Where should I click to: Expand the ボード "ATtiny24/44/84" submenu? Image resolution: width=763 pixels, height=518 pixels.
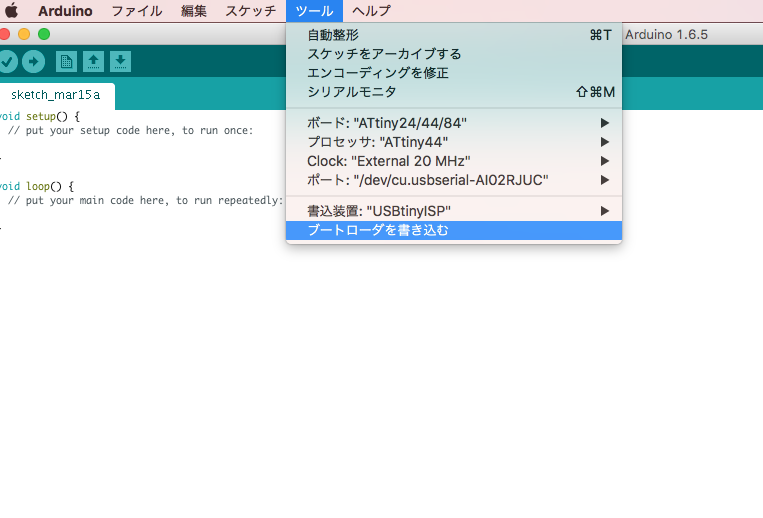pyautogui.click(x=454, y=123)
